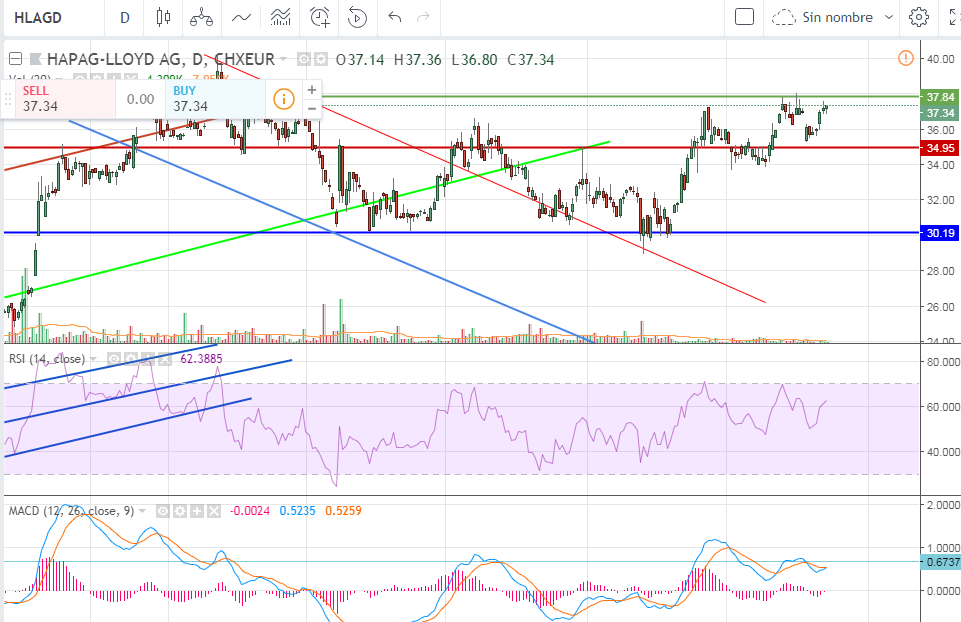
Task: Enter fullscreen mode
Action: (x=954, y=17)
